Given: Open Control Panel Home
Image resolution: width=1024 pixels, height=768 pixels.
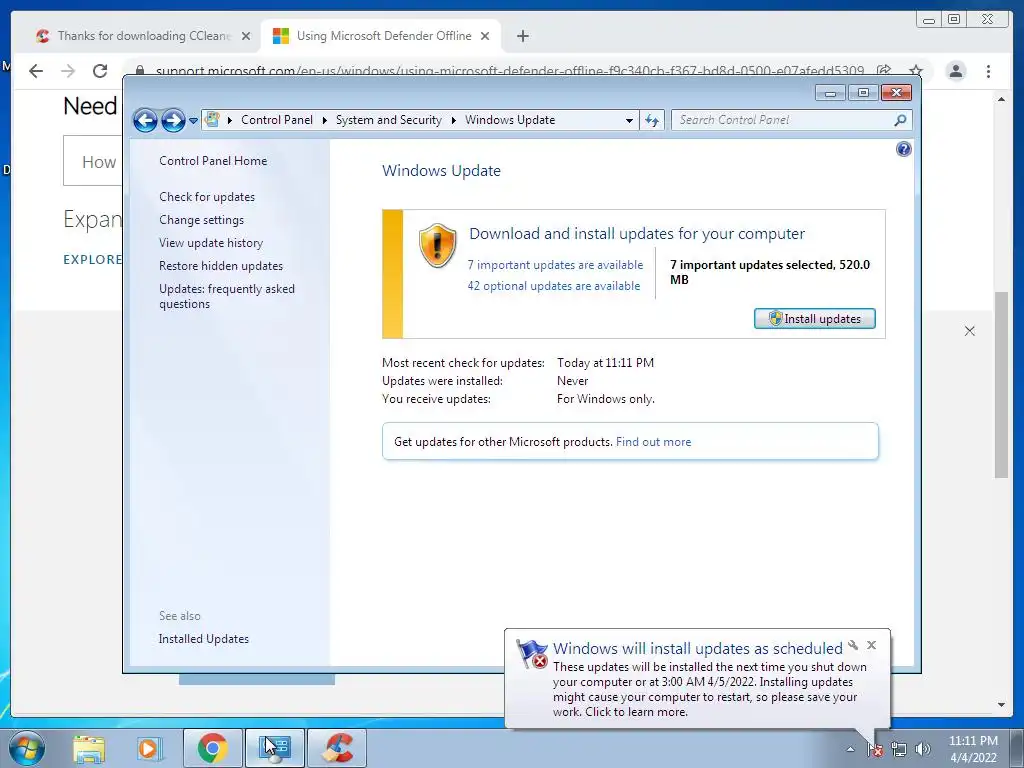Looking at the screenshot, I should click(213, 161).
